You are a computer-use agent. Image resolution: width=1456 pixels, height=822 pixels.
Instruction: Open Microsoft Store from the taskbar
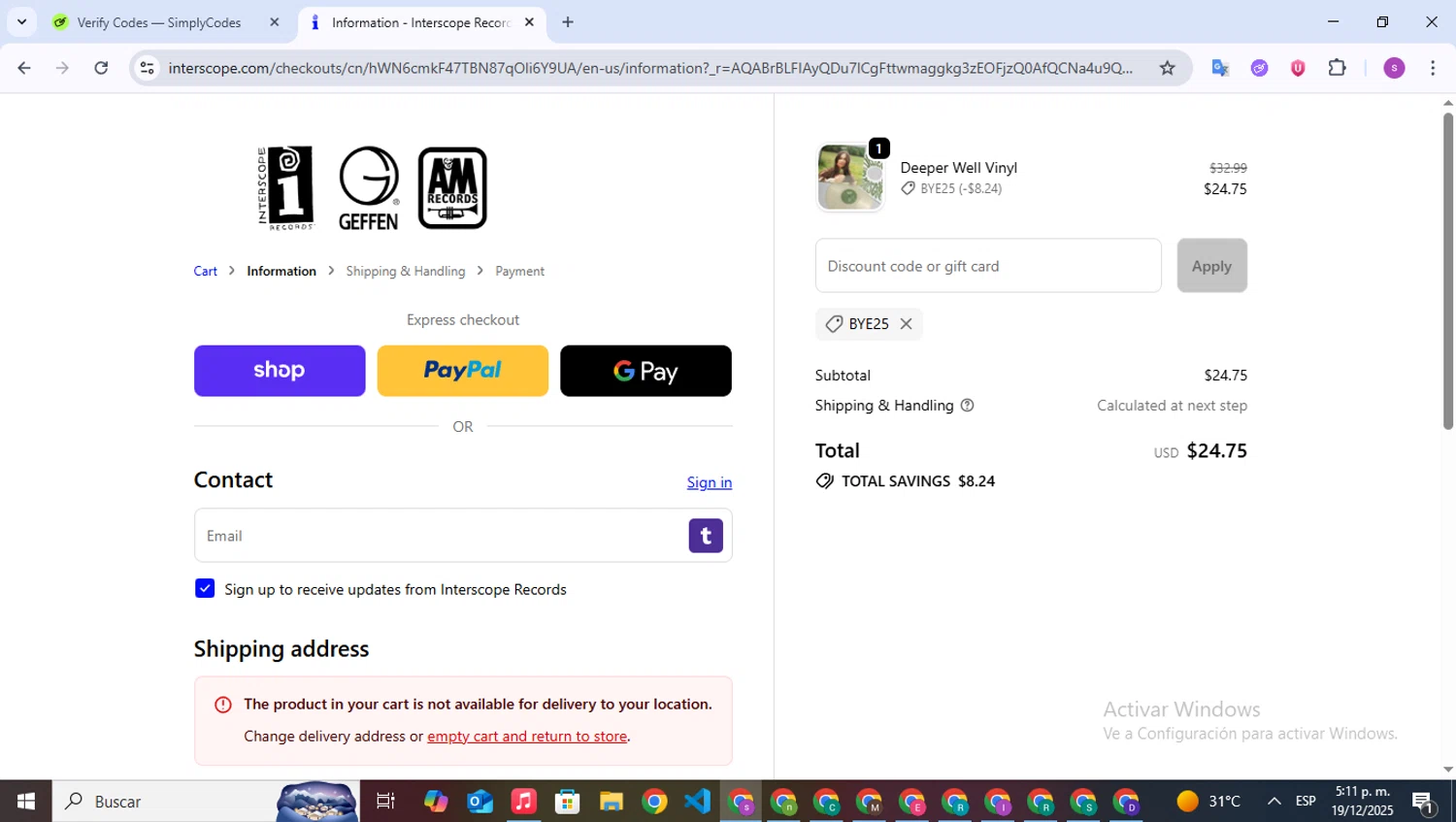(567, 802)
